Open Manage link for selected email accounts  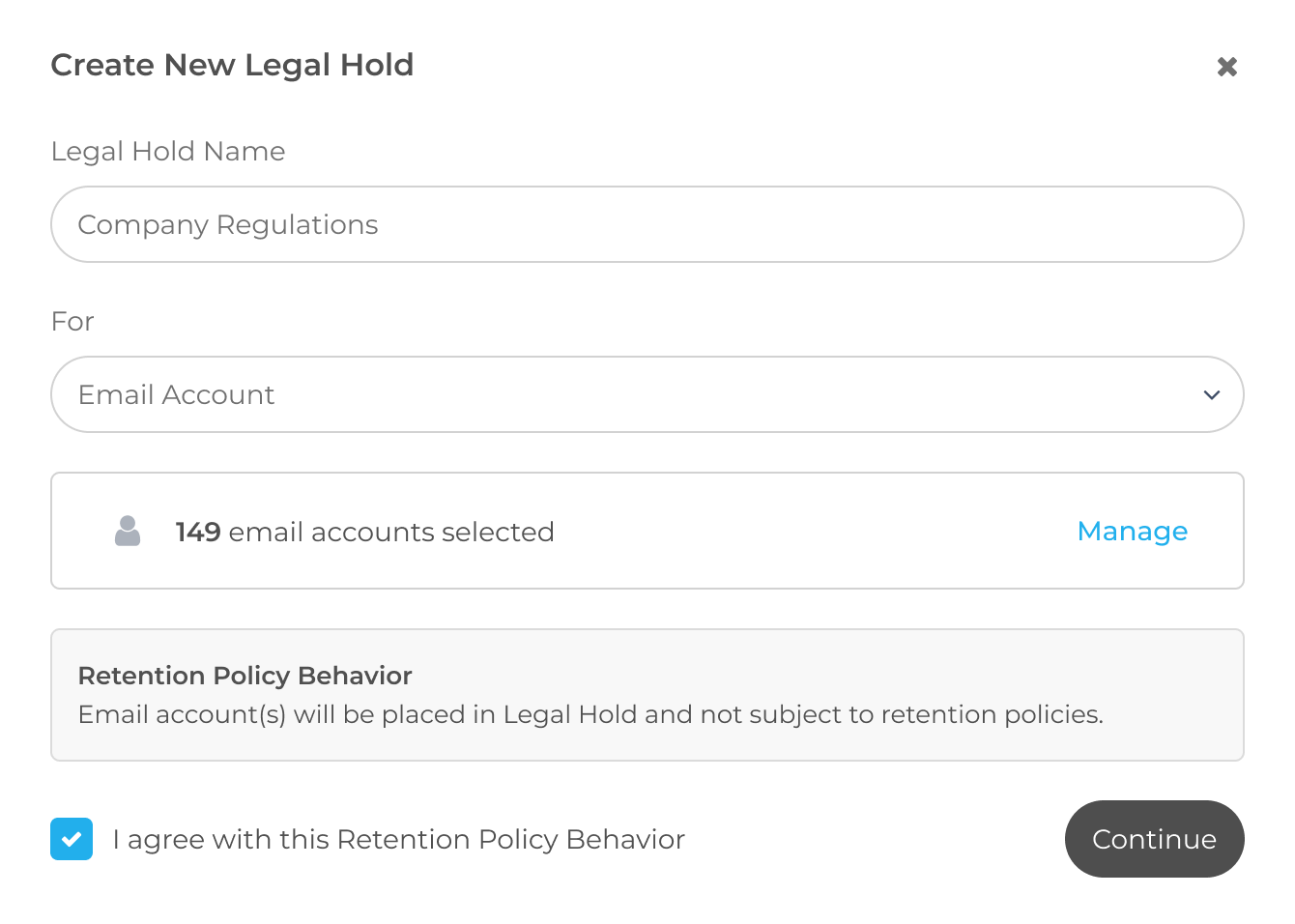pyautogui.click(x=1132, y=531)
